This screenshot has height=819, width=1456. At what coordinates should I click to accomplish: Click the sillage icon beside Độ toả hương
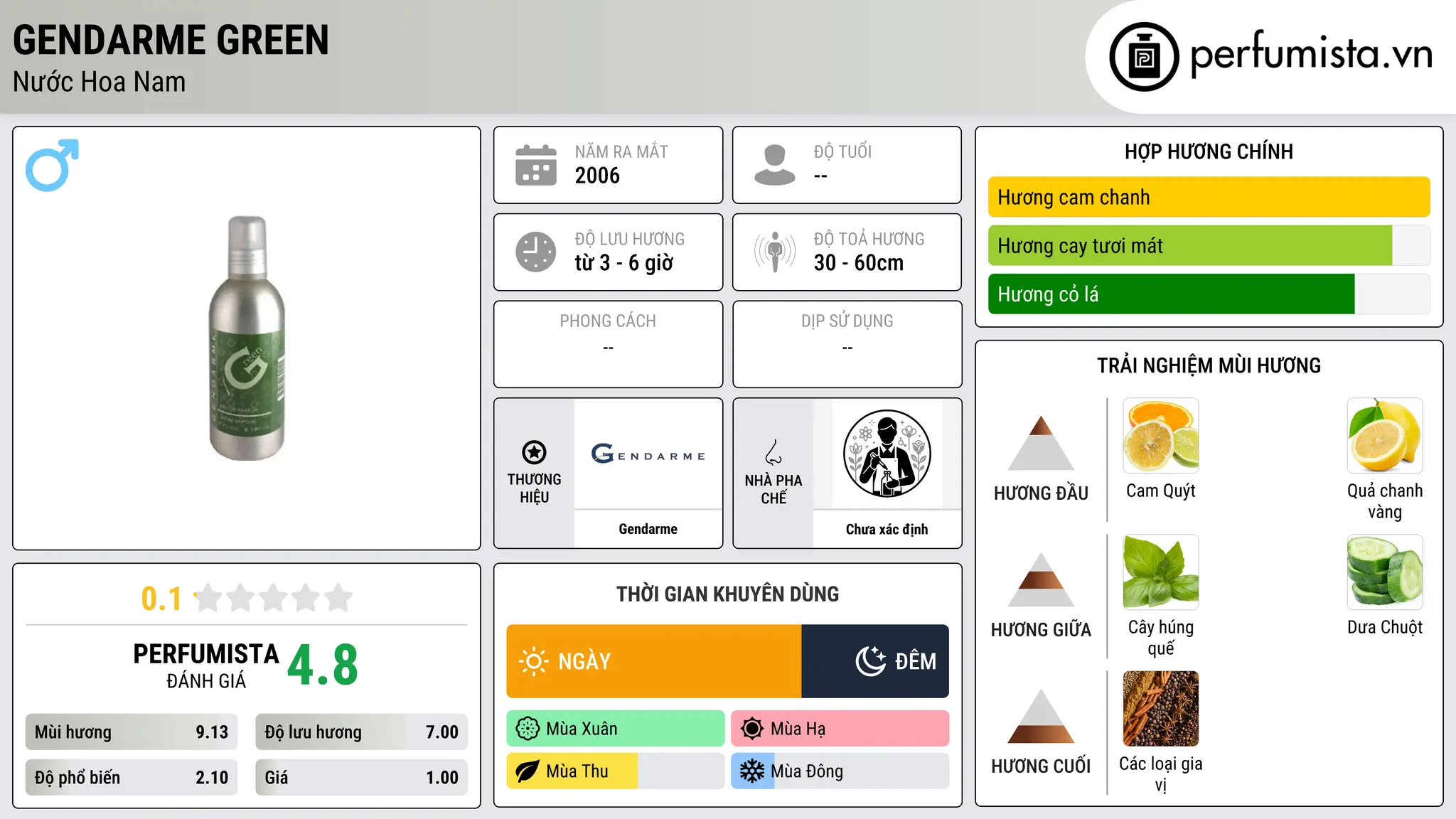[x=775, y=252]
